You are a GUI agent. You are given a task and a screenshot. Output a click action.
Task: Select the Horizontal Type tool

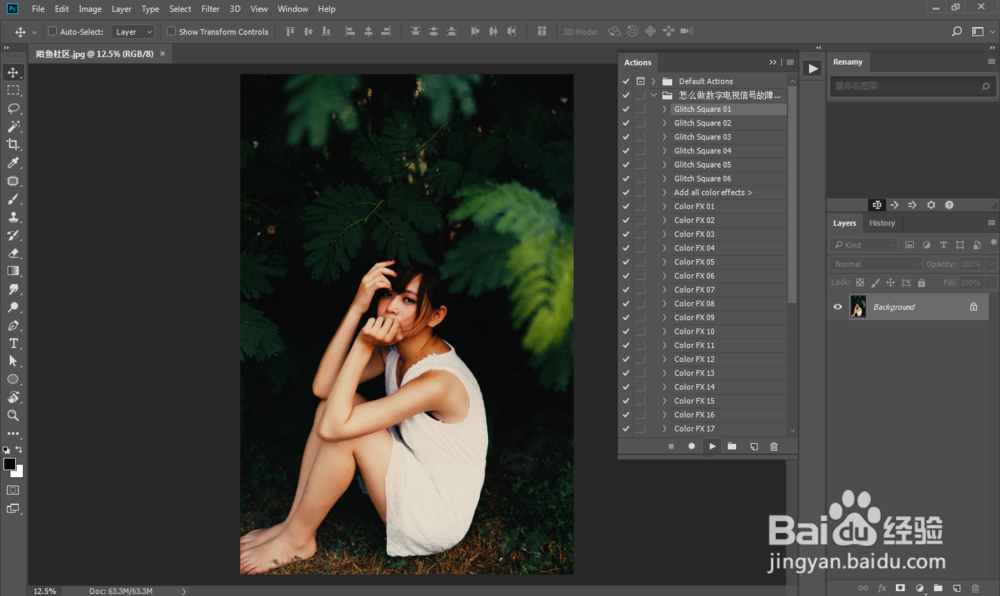[13, 343]
